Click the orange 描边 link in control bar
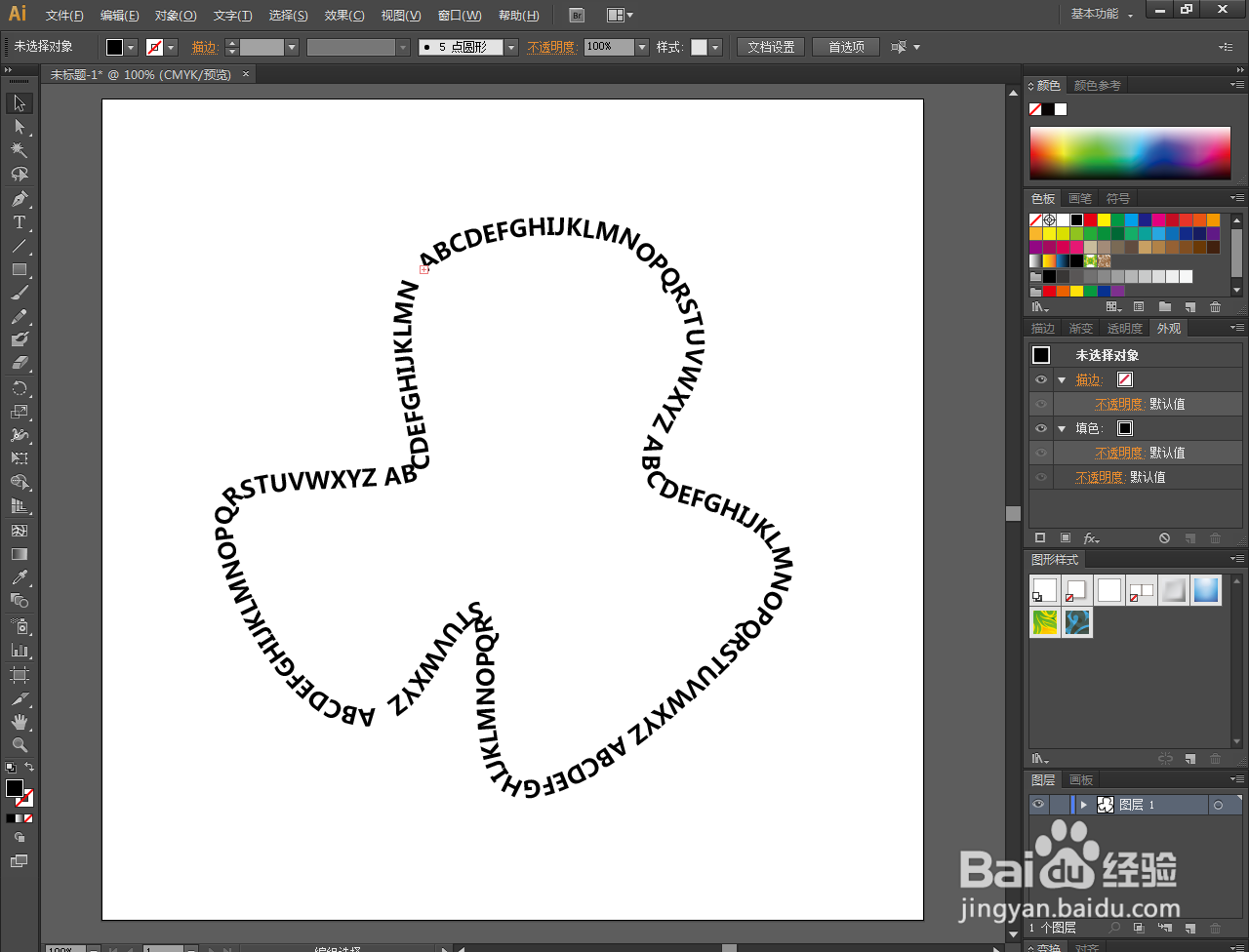Image resolution: width=1249 pixels, height=952 pixels. click(x=205, y=47)
